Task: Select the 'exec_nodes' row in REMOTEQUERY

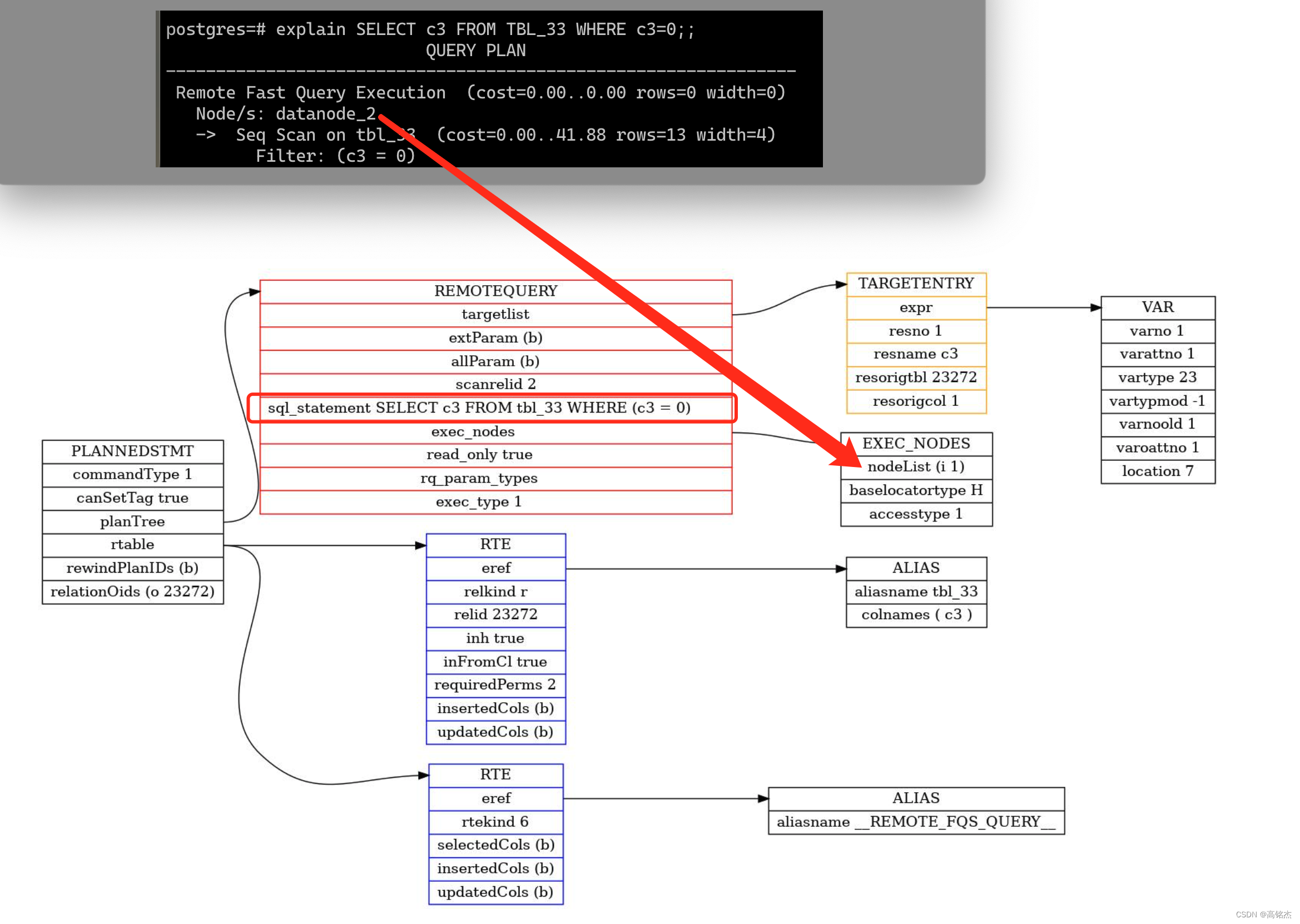Action: pos(495,432)
